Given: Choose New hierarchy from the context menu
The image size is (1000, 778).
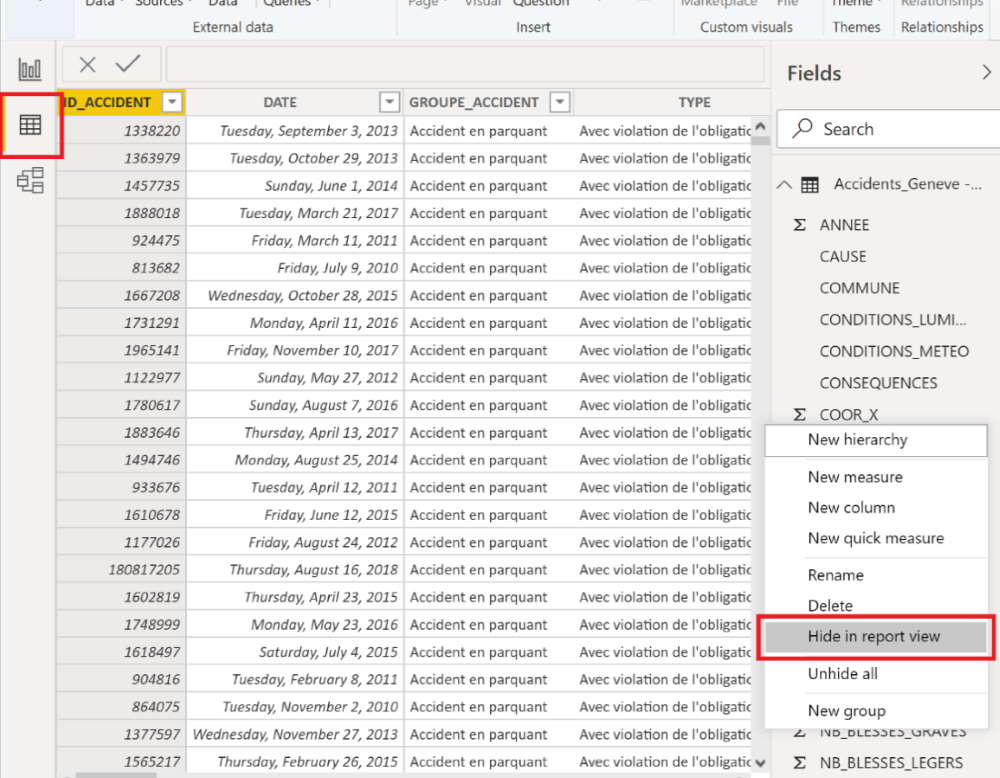Looking at the screenshot, I should click(x=858, y=440).
